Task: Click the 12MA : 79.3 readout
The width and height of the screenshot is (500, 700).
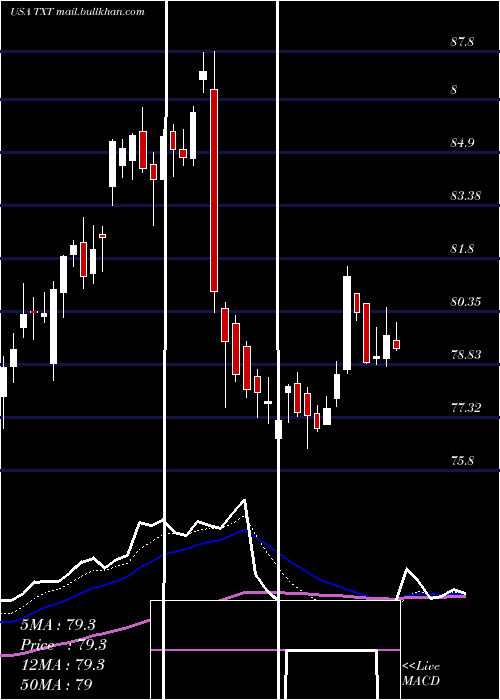Action: [62, 665]
